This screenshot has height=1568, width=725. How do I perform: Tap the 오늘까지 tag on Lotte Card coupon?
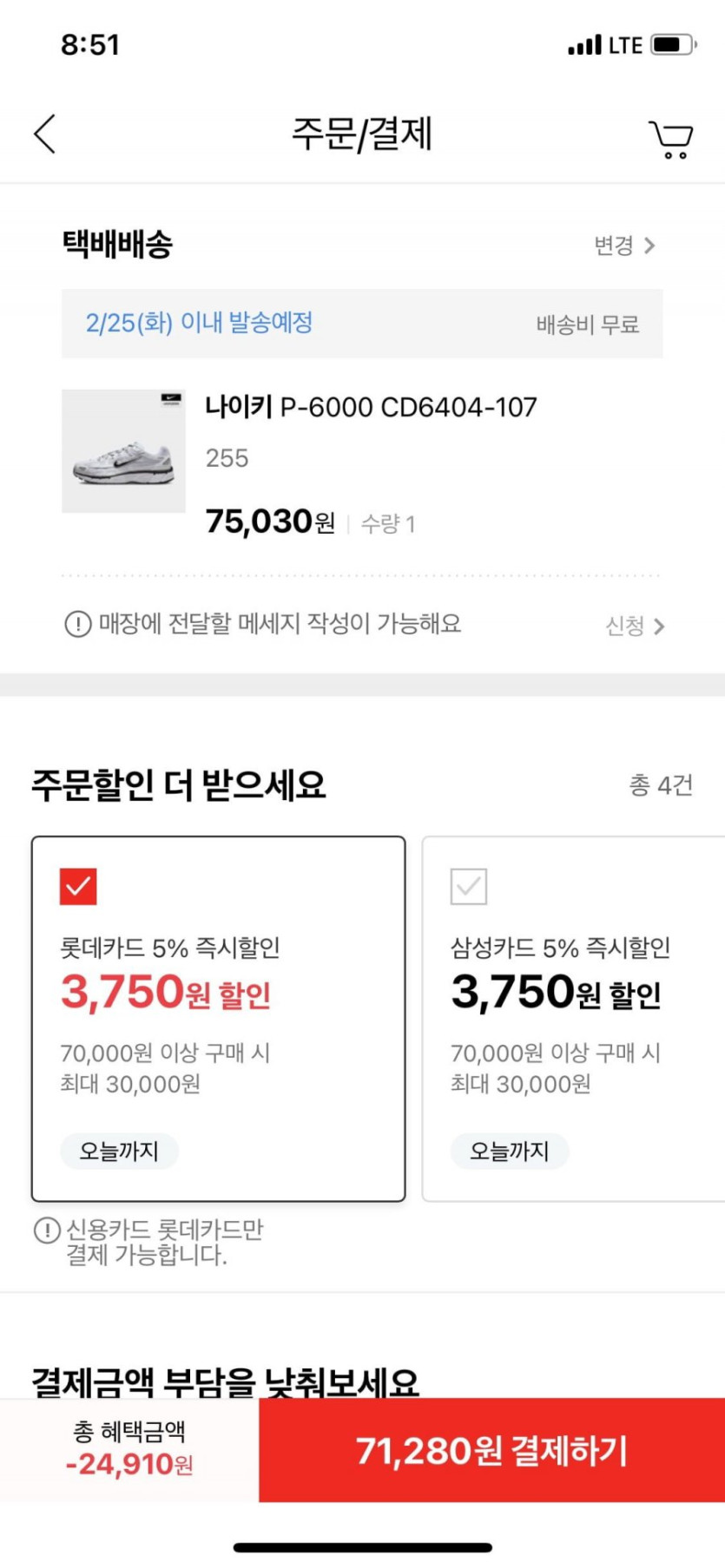coord(119,1151)
